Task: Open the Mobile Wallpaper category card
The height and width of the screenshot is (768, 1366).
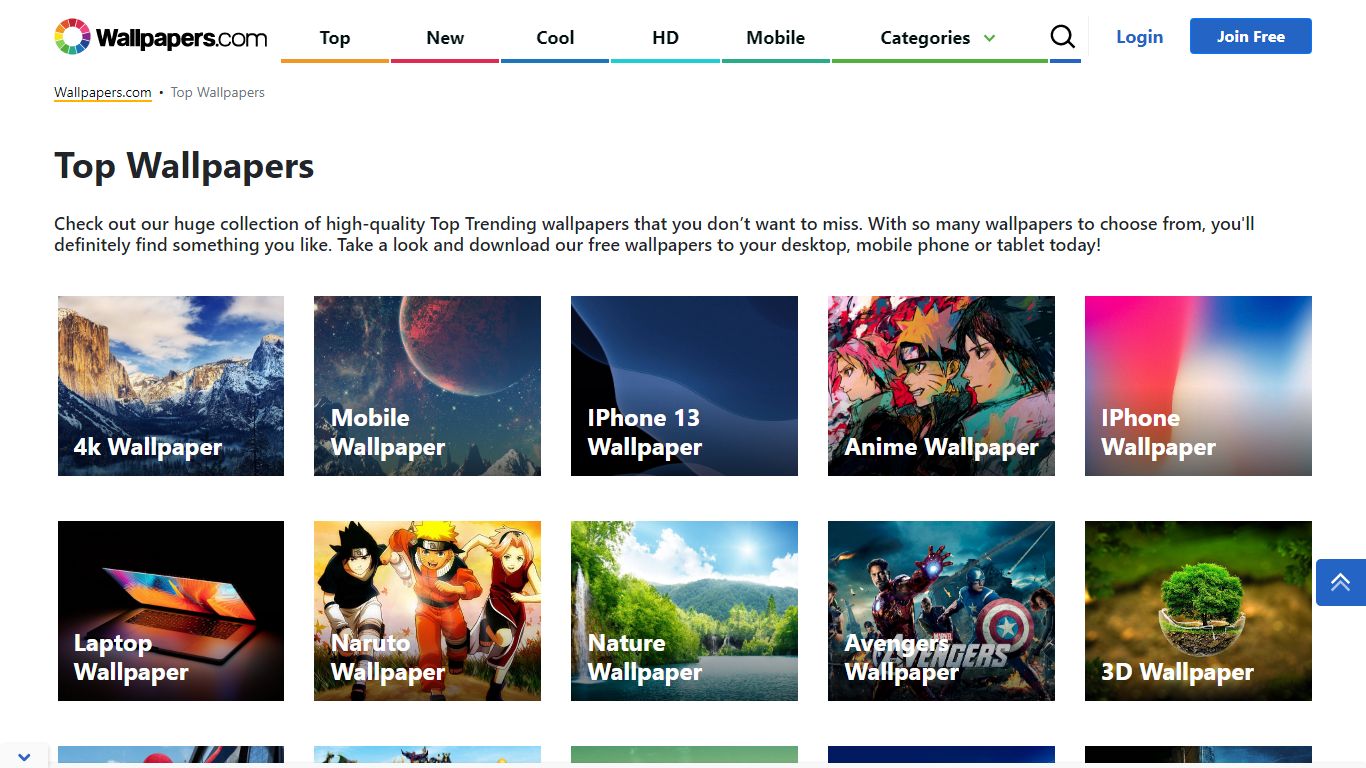Action: click(427, 386)
